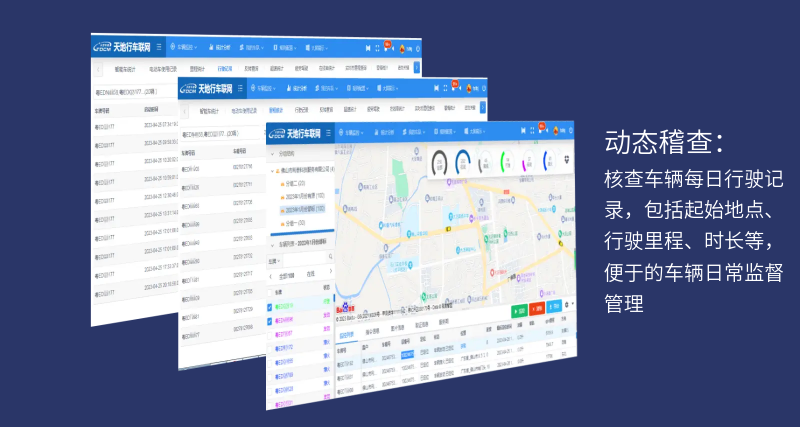Click the first dark circular gauge on the map

(440, 162)
